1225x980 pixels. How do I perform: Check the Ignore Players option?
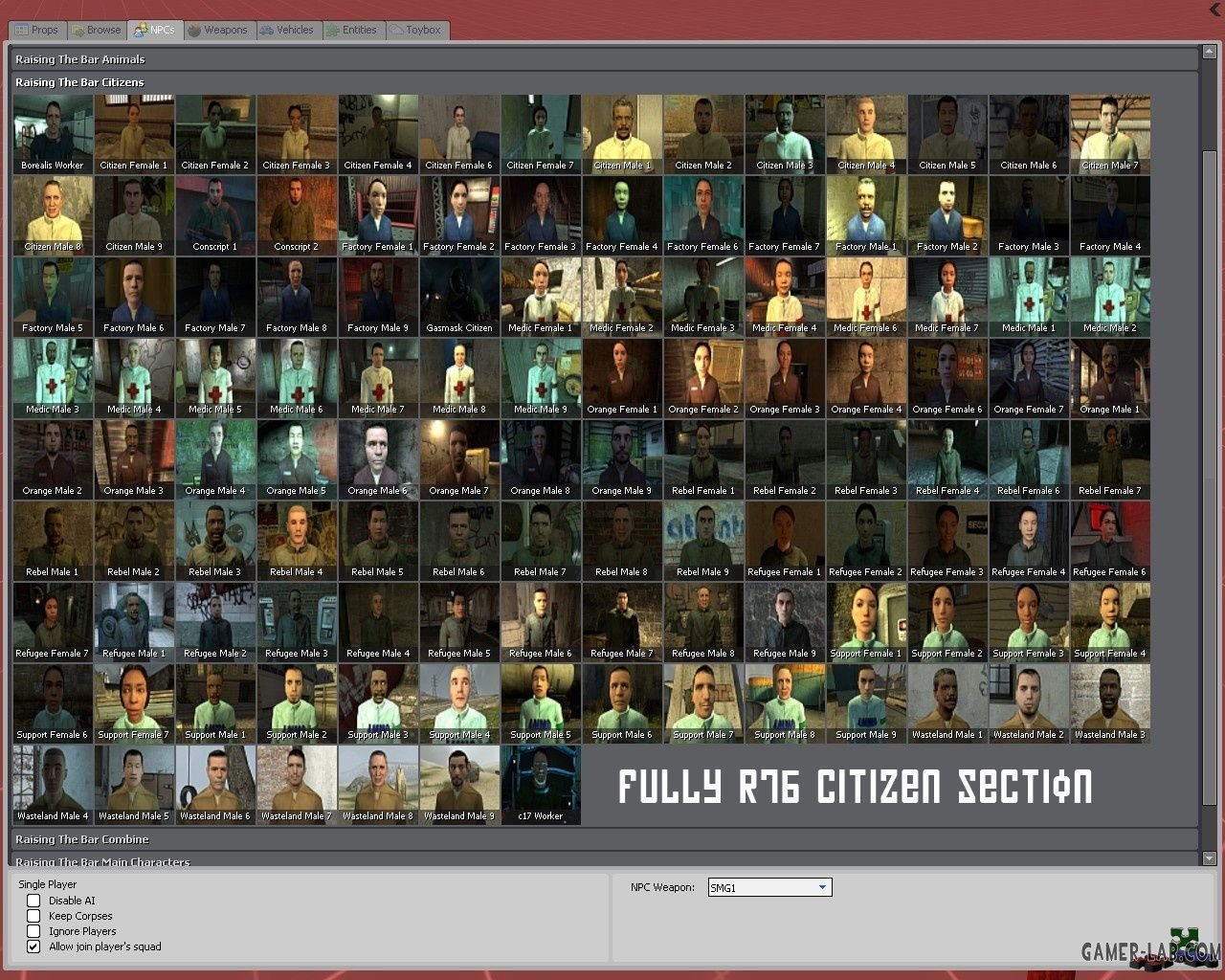point(33,931)
